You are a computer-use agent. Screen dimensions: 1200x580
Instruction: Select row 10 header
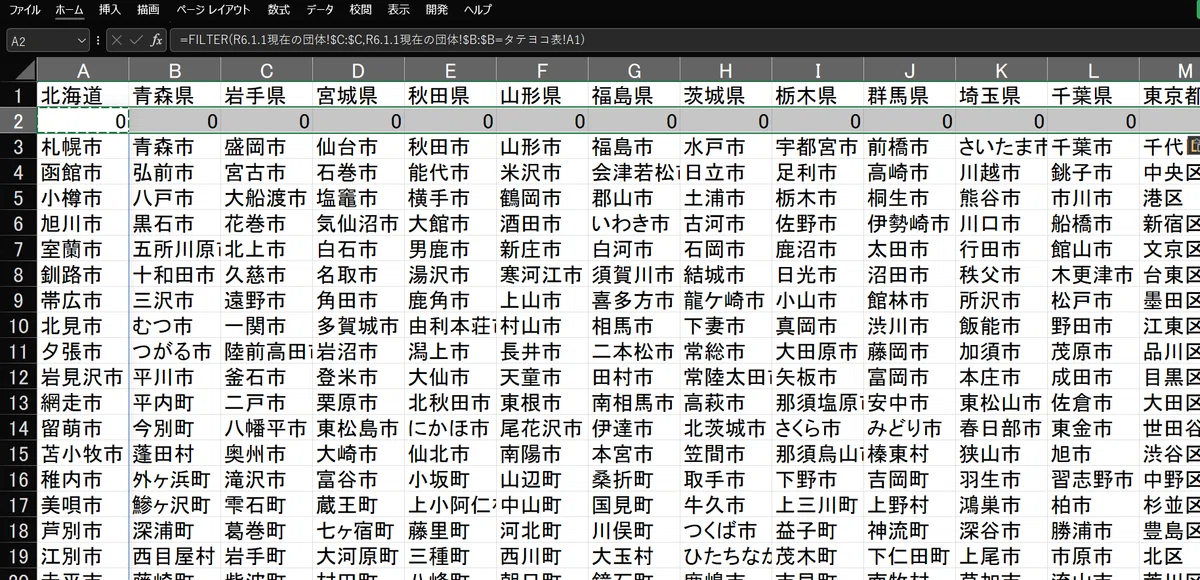(18, 325)
